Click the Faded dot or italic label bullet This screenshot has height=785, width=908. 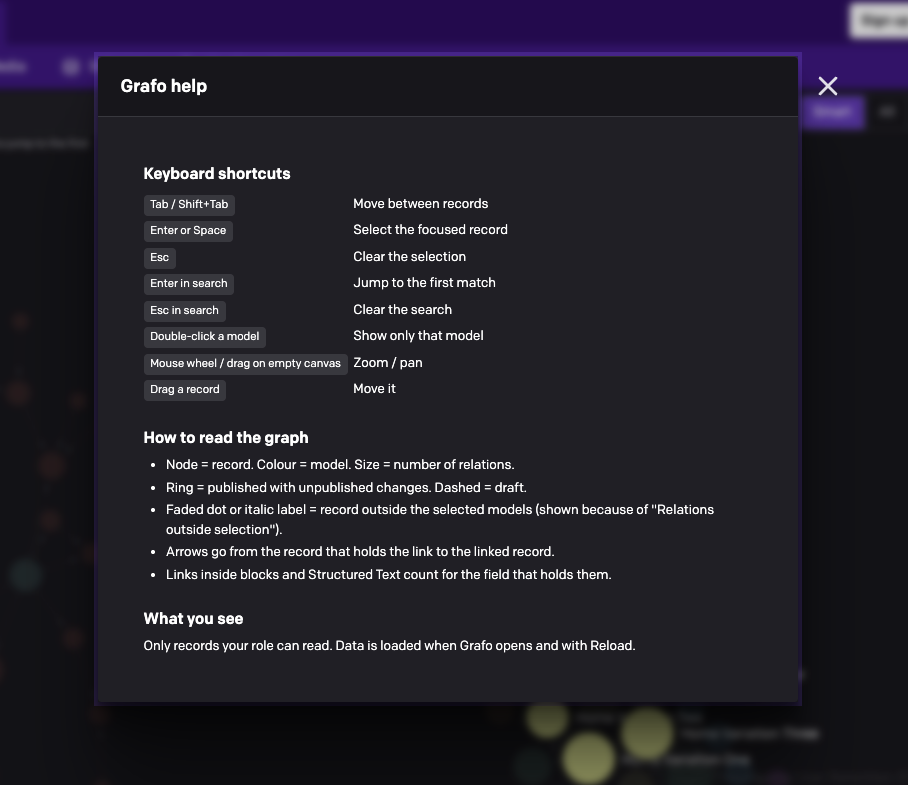[440, 520]
